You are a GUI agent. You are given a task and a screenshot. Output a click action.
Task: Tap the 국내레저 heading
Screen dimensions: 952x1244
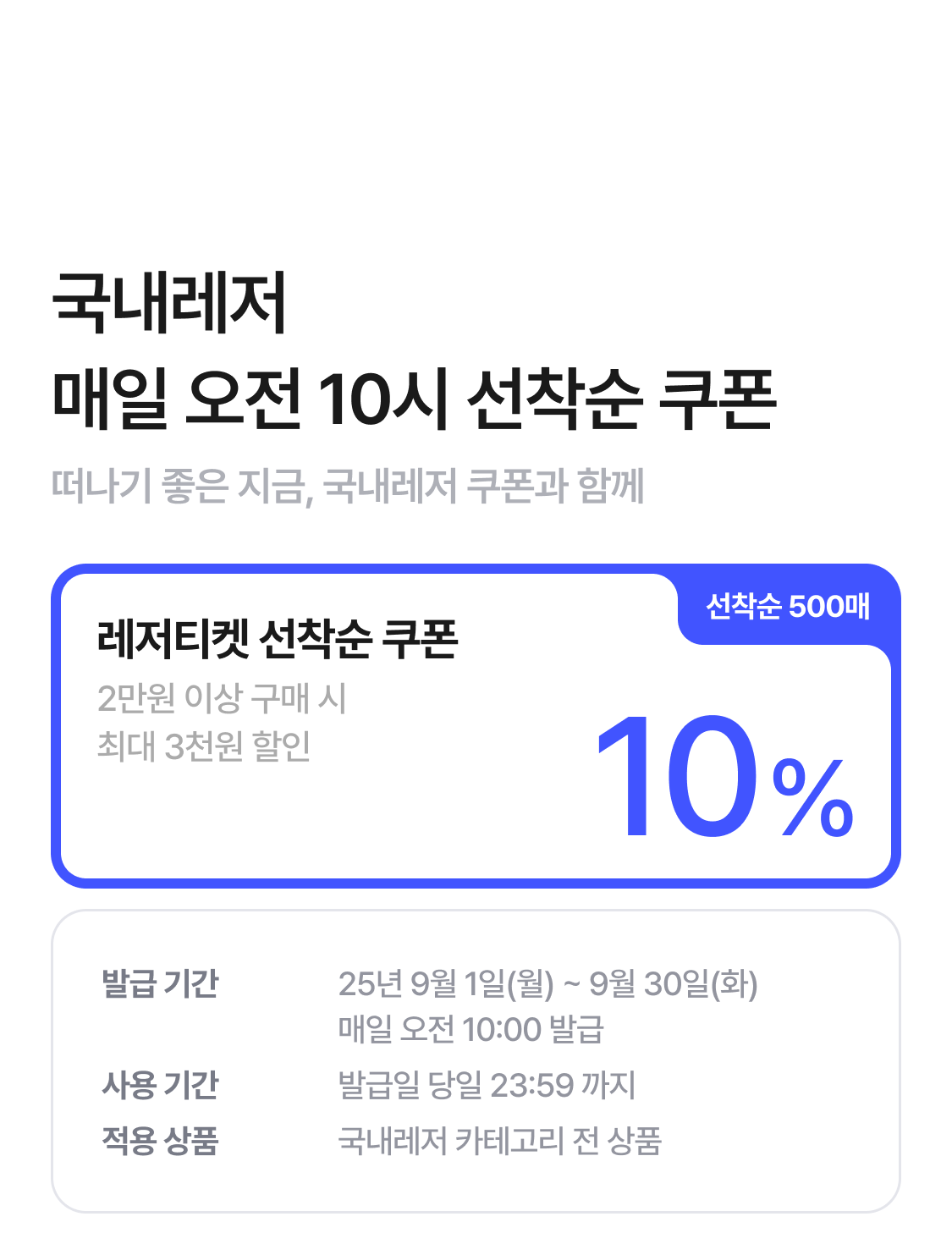coord(169,302)
